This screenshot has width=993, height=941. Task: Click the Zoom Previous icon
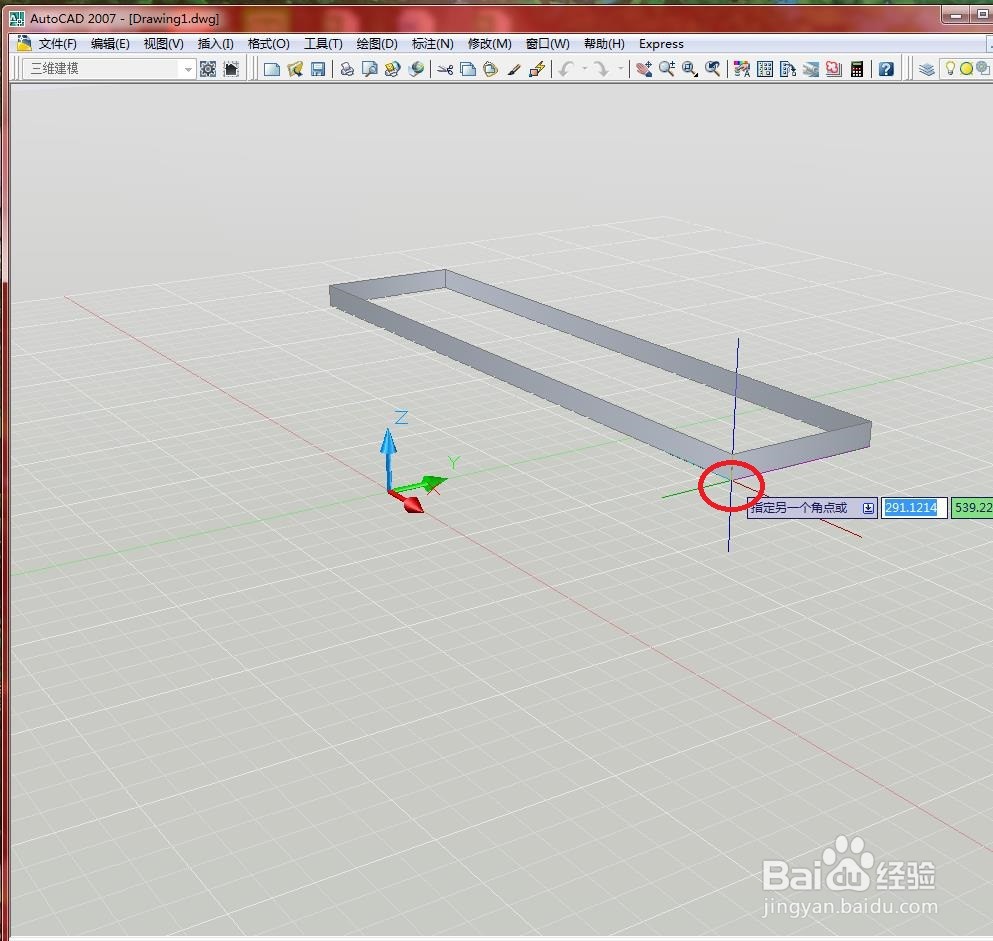(x=713, y=69)
